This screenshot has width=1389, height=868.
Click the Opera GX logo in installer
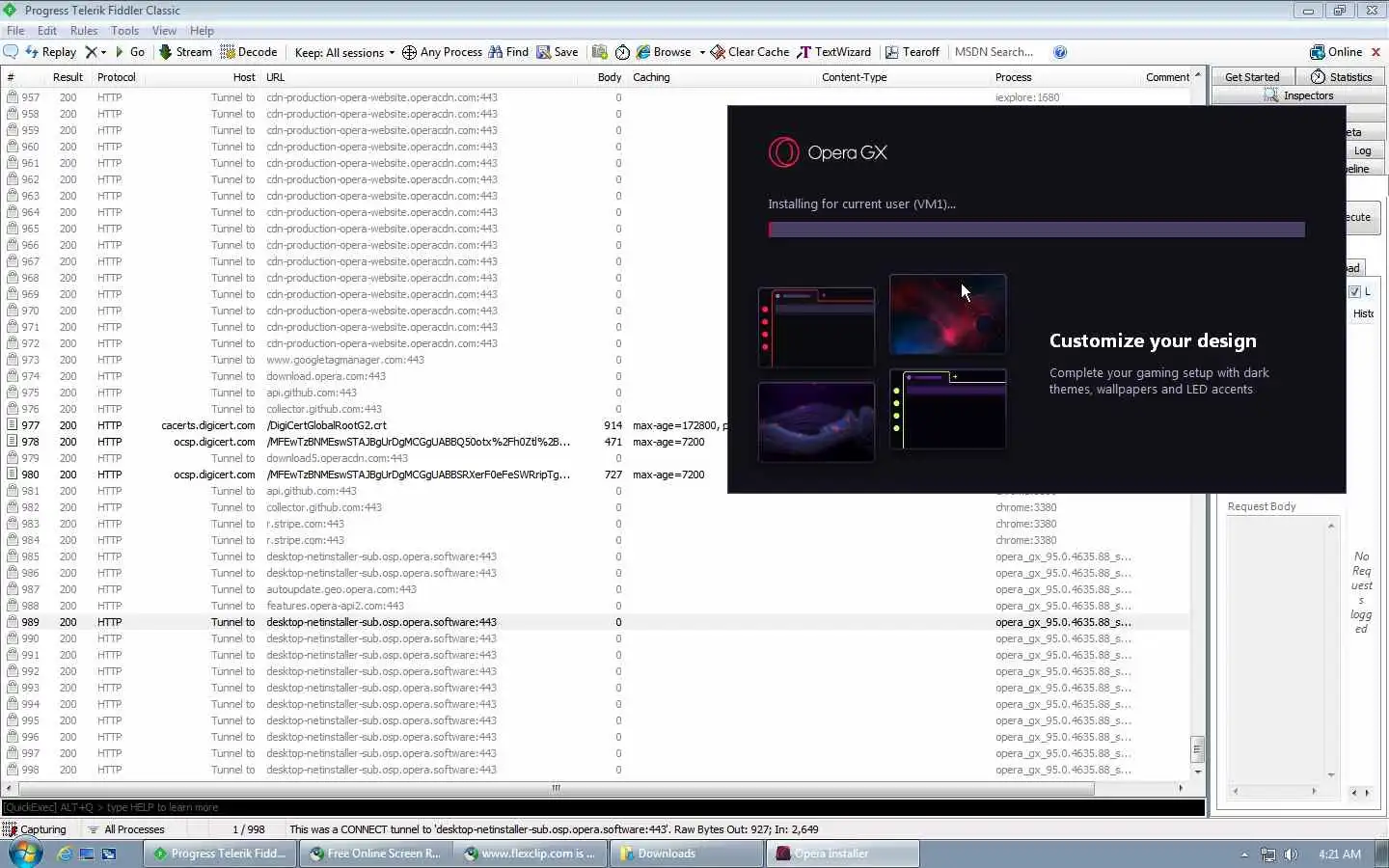(828, 152)
